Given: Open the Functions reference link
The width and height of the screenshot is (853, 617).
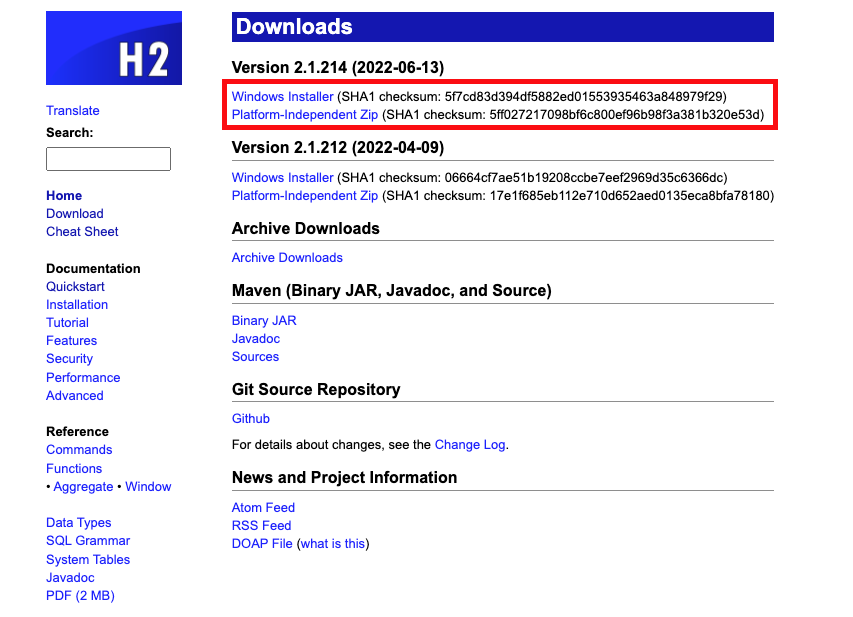Looking at the screenshot, I should [x=74, y=468].
